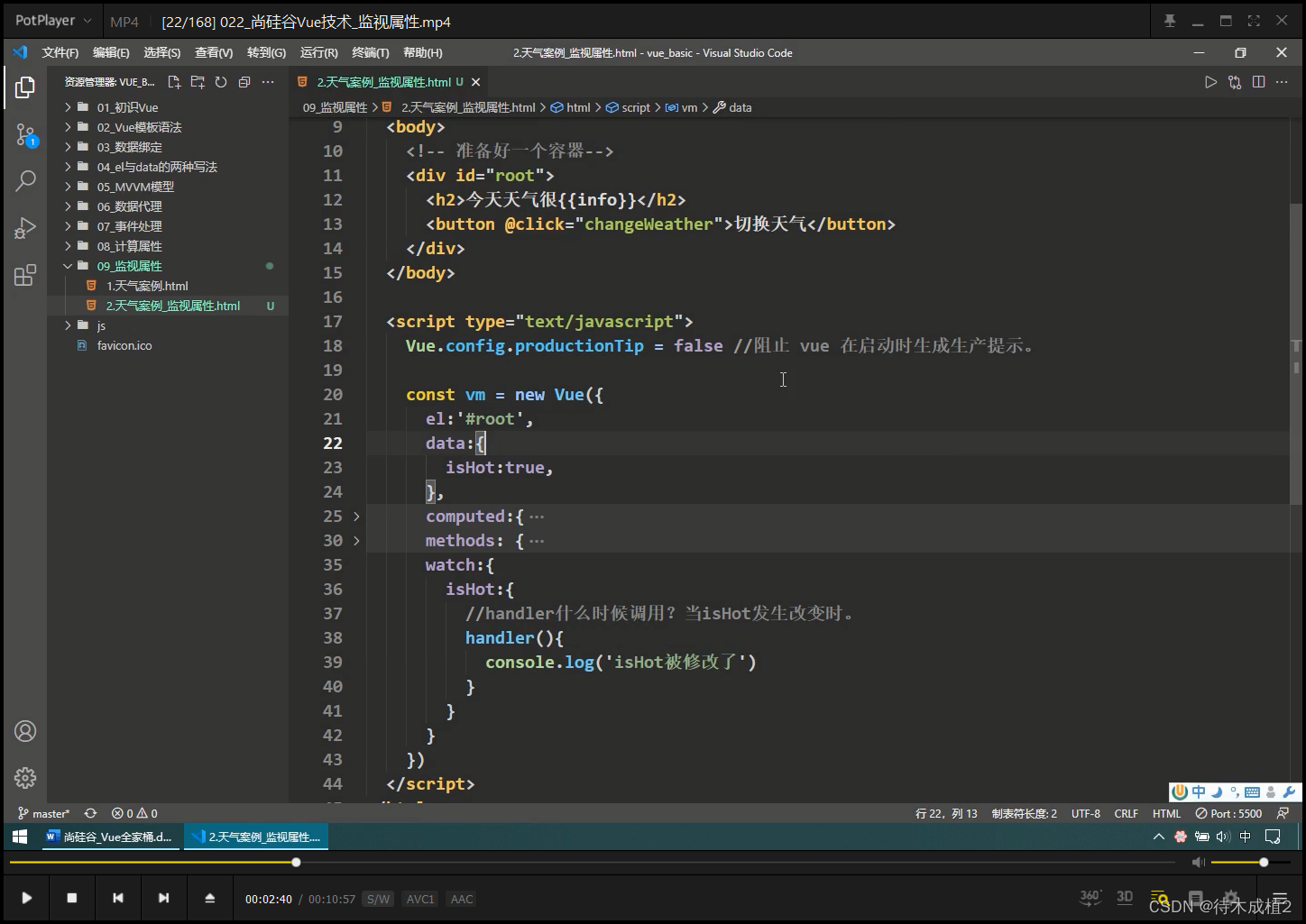
Task: Click the Accounts icon in the activity bar
Action: [25, 731]
